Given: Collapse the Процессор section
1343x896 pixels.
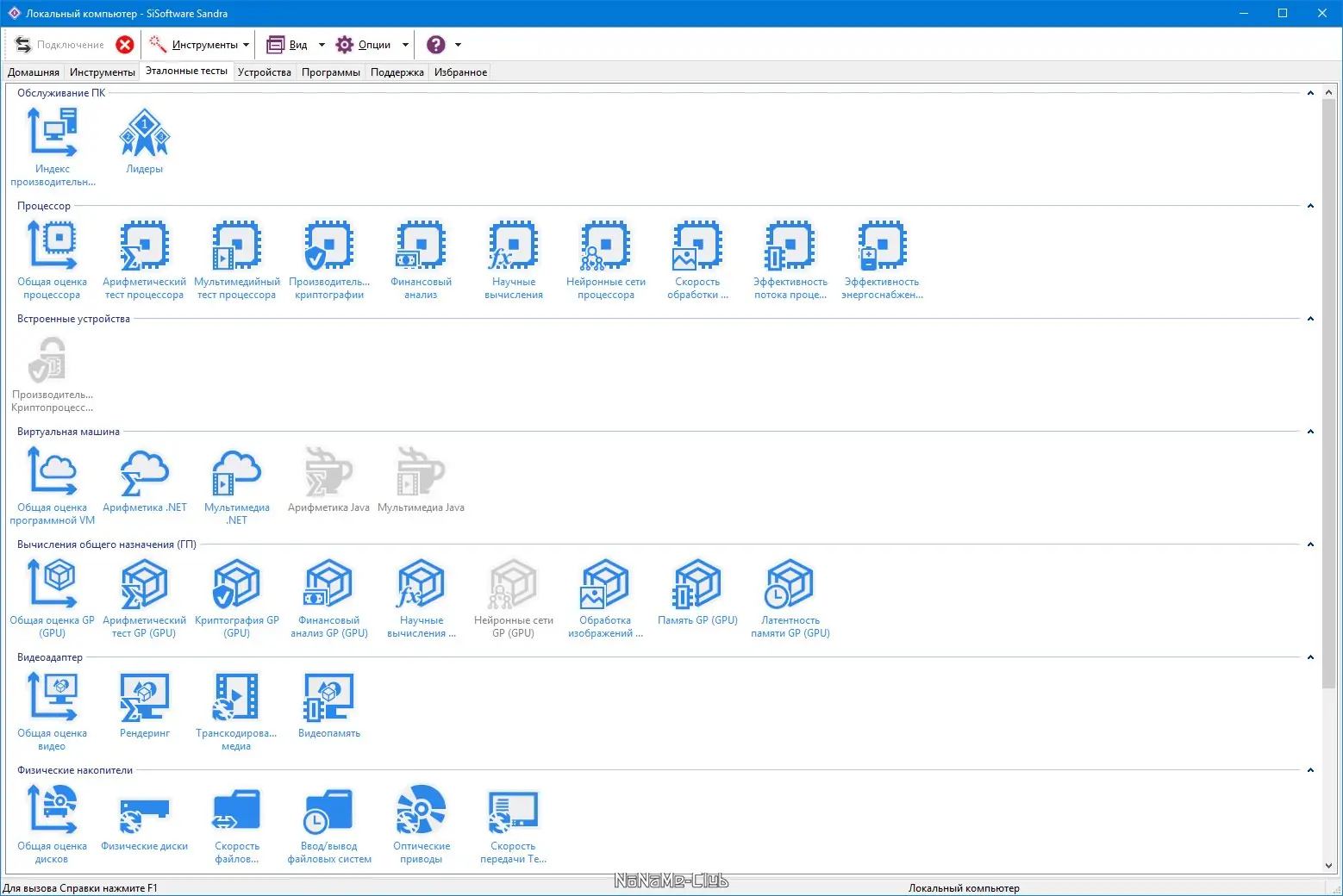Looking at the screenshot, I should coord(1310,206).
